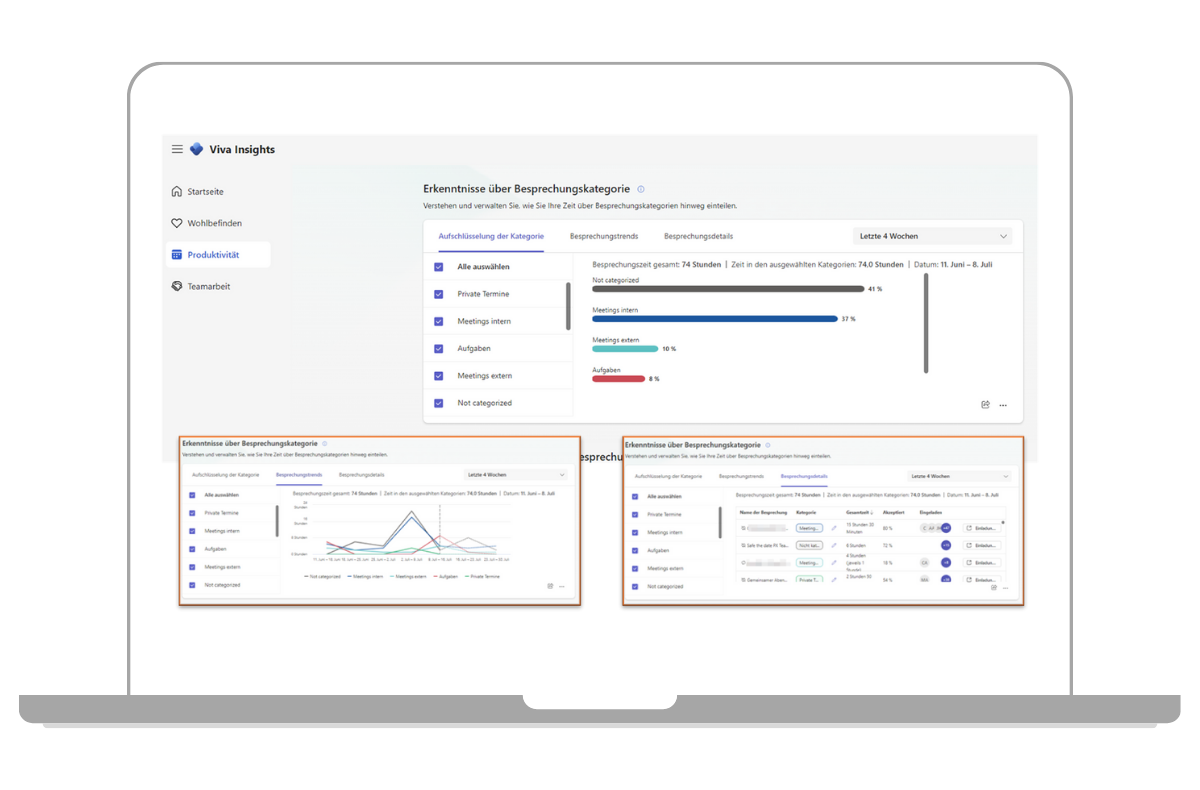
Task: Switch to Besprechungsdetails tab in main card
Action: [698, 236]
